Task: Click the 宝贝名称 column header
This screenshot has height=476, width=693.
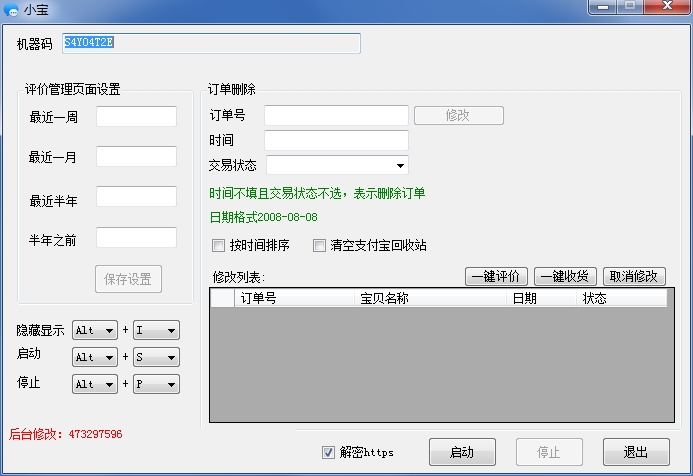Action: (x=430, y=298)
